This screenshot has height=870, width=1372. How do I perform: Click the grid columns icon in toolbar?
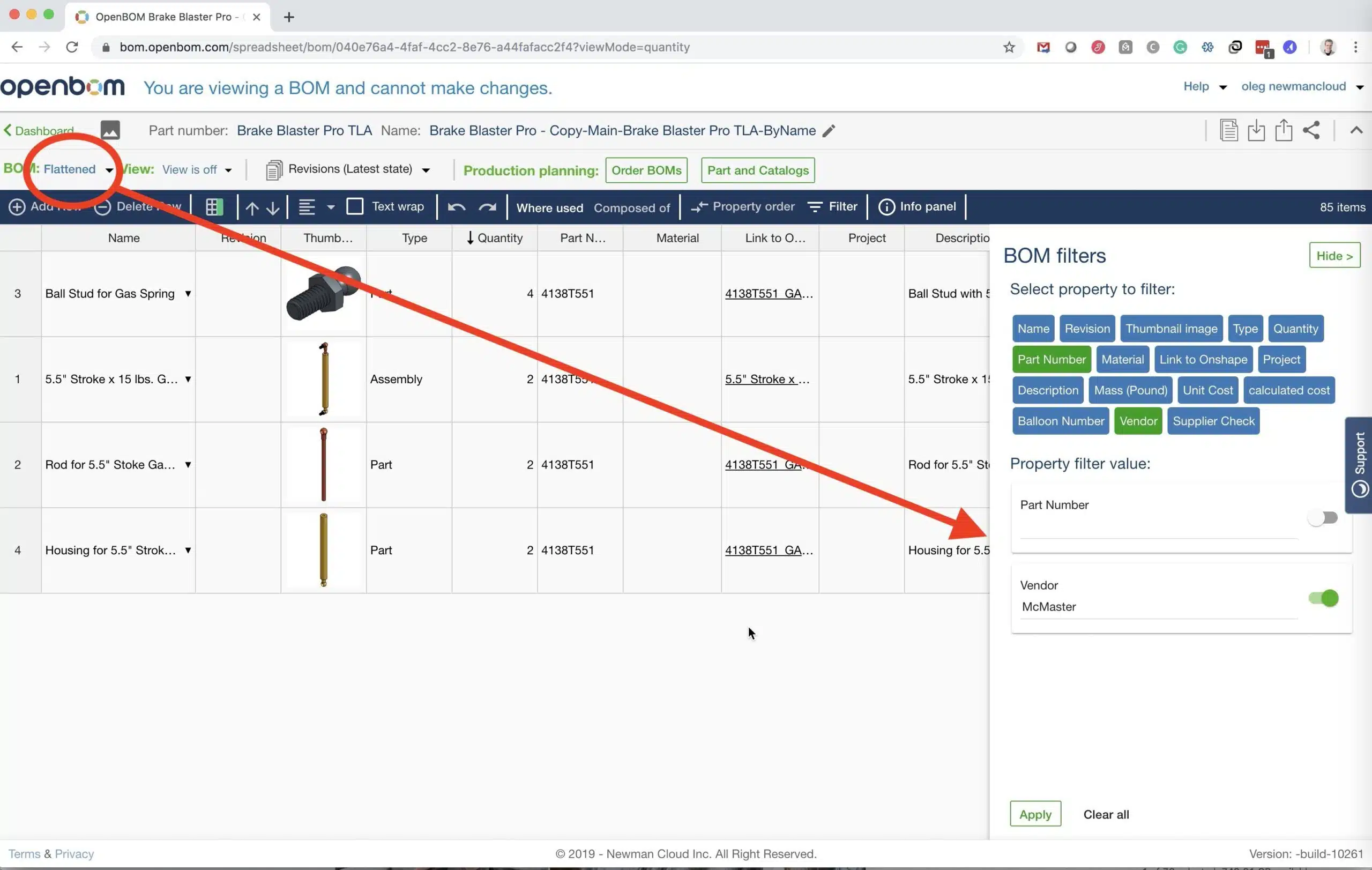(x=214, y=207)
